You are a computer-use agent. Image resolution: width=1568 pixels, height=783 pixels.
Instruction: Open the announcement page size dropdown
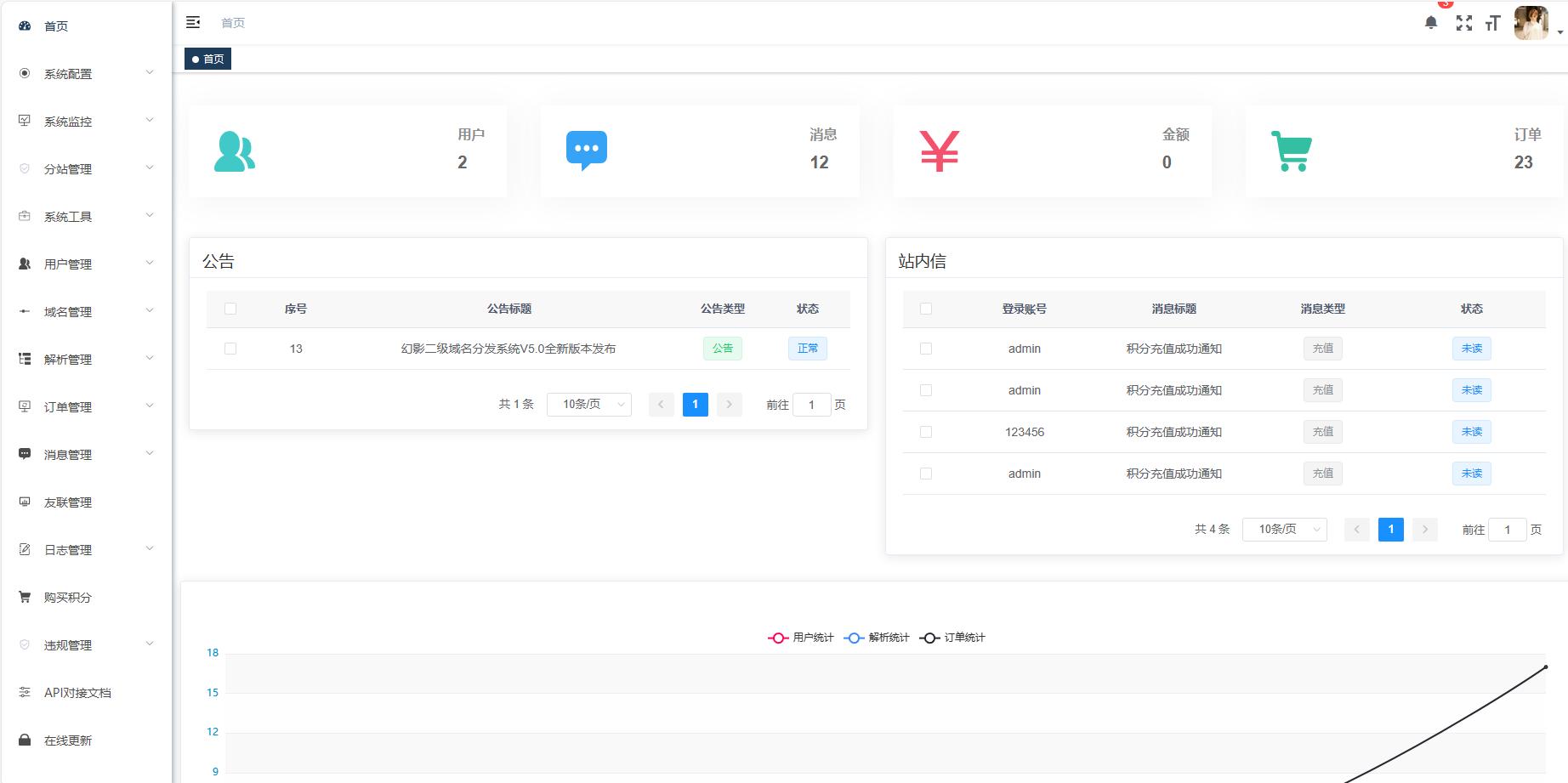coord(589,405)
